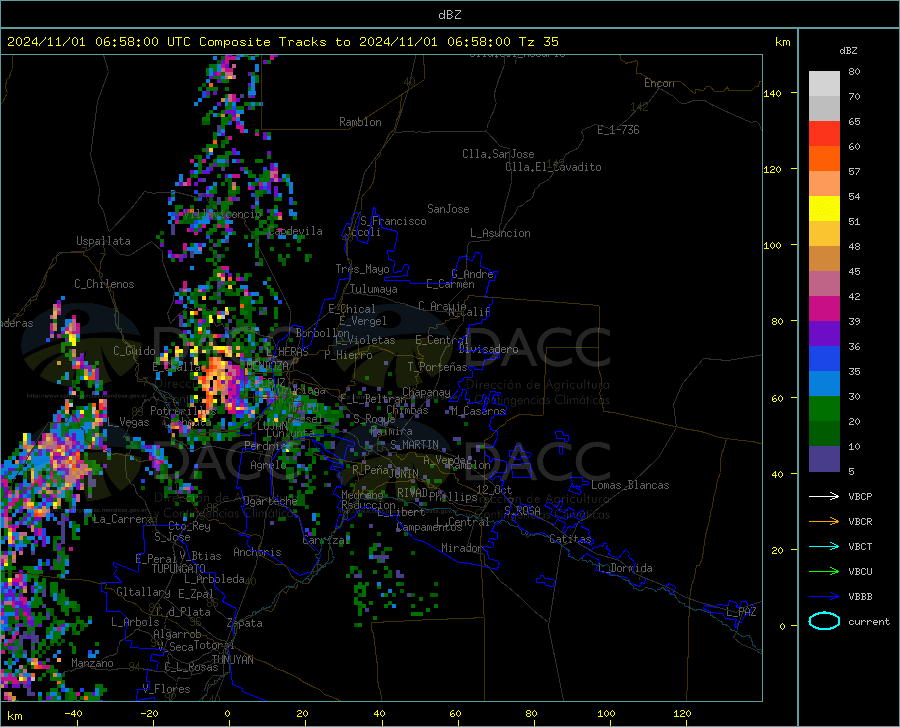Click the 'Anchoris' map label
This screenshot has width=900, height=727.
[x=257, y=552]
